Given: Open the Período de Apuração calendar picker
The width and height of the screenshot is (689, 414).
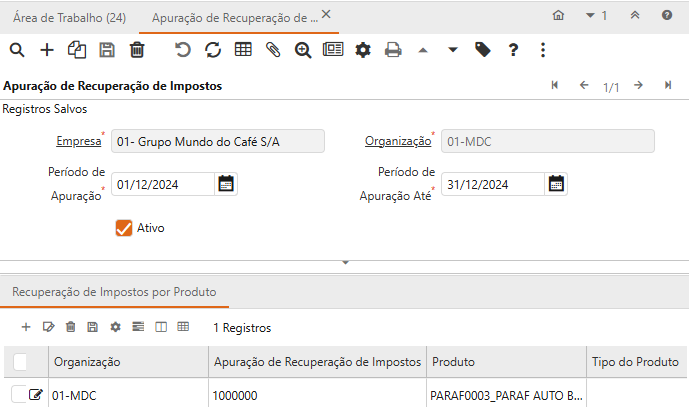Looking at the screenshot, I should pos(226,184).
